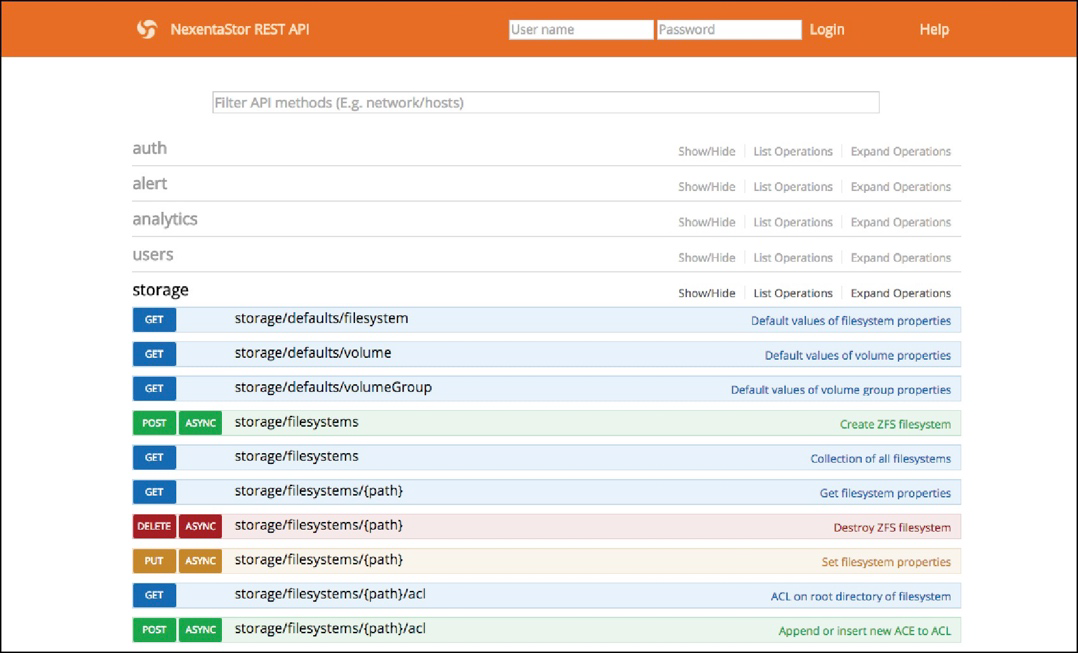Click Show/Hide for storage
This screenshot has height=653, width=1078.
[707, 293]
